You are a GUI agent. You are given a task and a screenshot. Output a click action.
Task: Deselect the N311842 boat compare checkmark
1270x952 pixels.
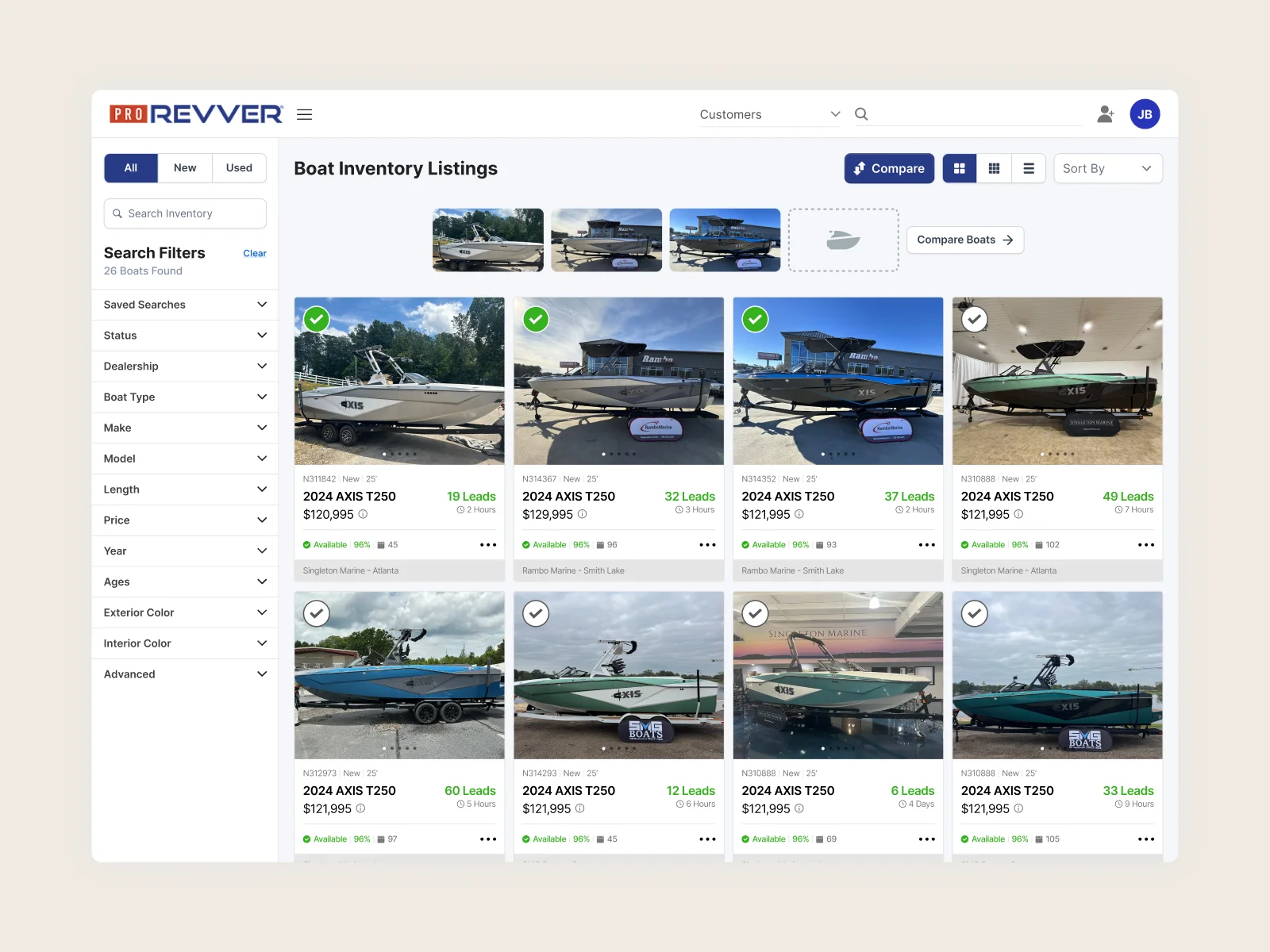[x=317, y=320]
